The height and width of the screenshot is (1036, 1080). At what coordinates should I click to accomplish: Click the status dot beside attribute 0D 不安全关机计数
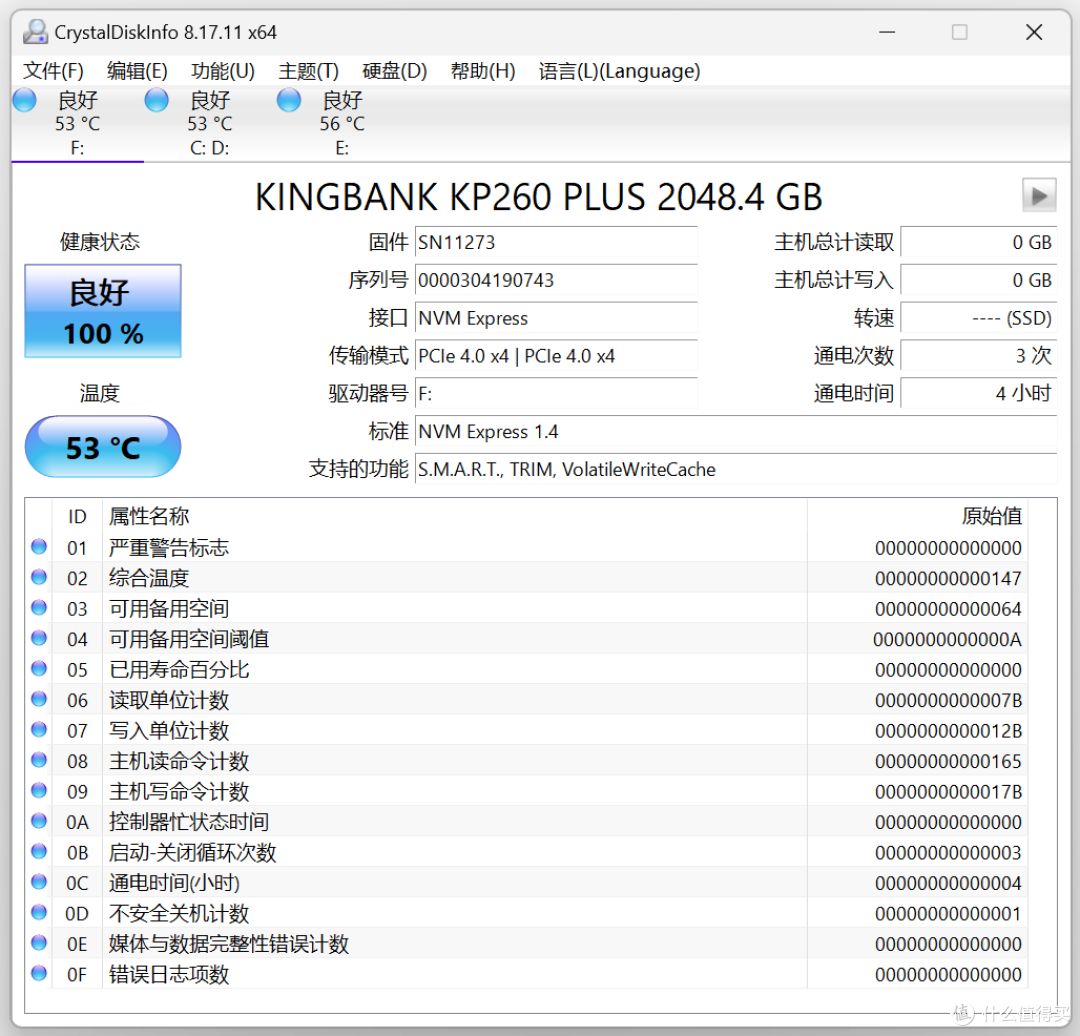coord(38,913)
